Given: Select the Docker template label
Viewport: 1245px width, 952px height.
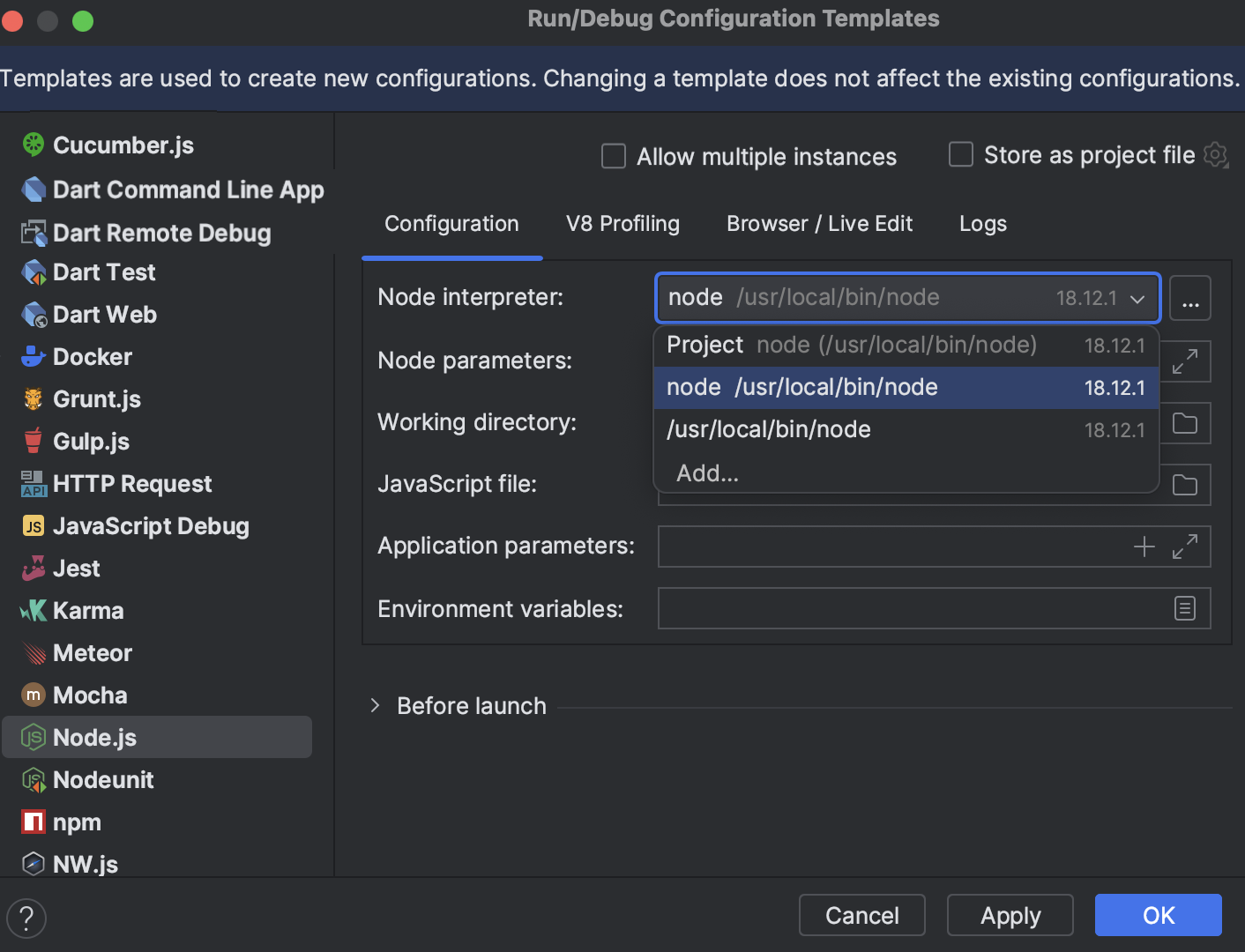Looking at the screenshot, I should (93, 357).
